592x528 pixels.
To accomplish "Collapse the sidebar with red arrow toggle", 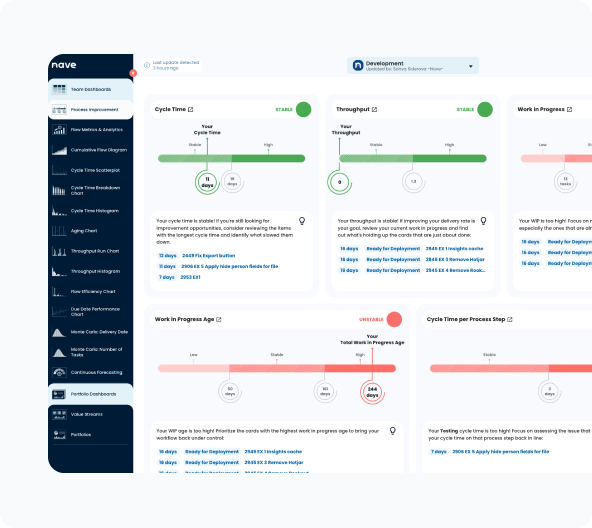I will [133, 73].
